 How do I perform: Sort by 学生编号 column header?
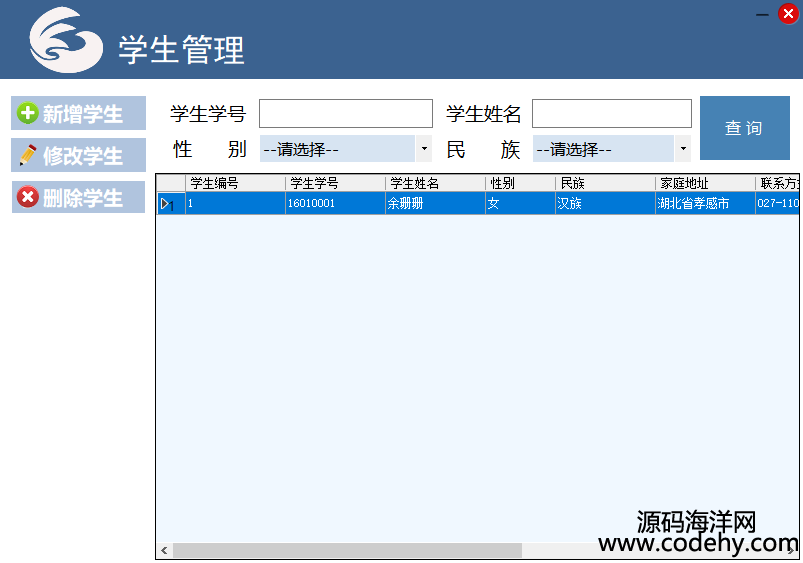click(235, 183)
